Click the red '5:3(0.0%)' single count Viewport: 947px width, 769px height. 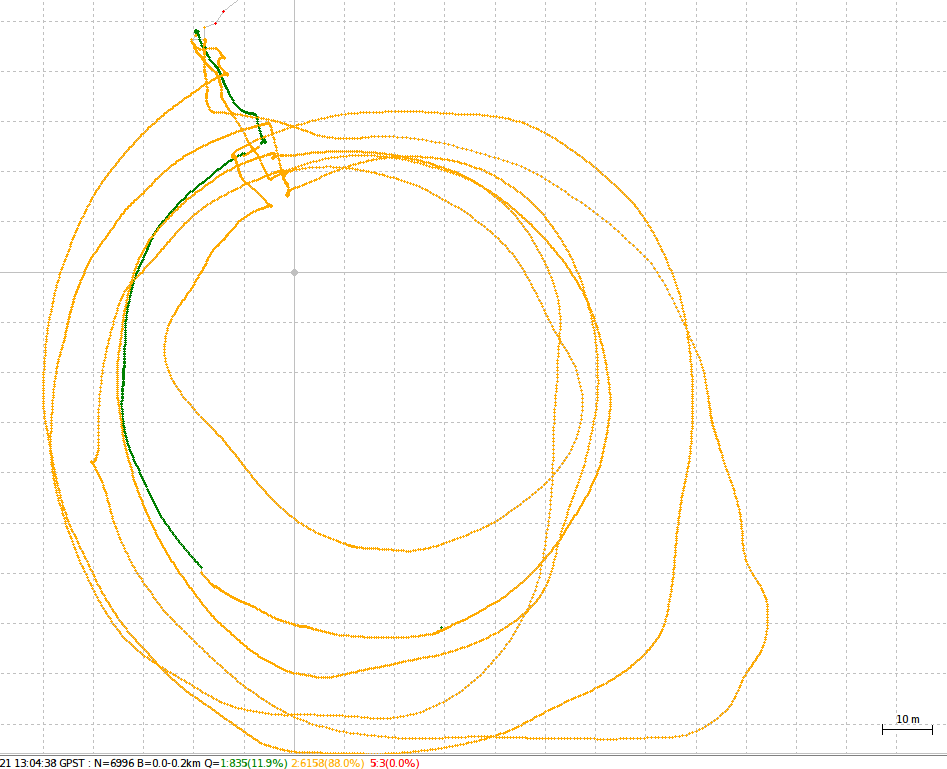point(394,763)
